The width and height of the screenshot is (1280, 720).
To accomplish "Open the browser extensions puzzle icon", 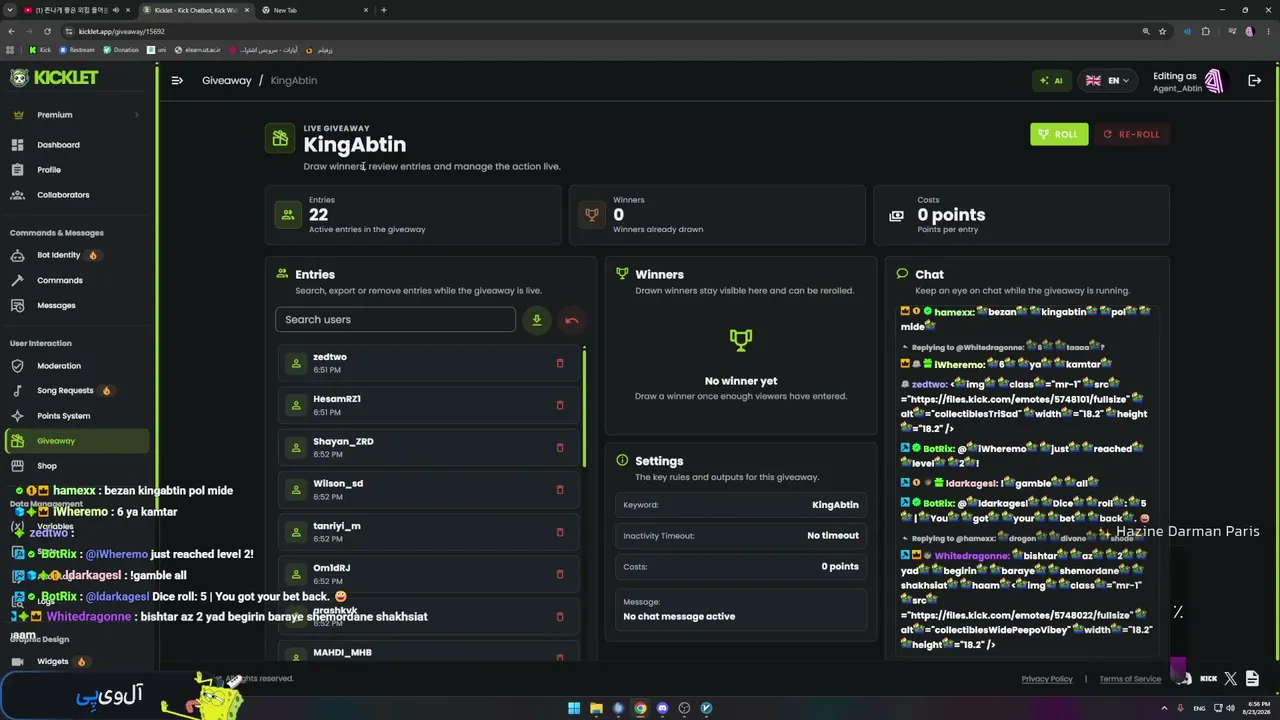I will coord(1205,31).
